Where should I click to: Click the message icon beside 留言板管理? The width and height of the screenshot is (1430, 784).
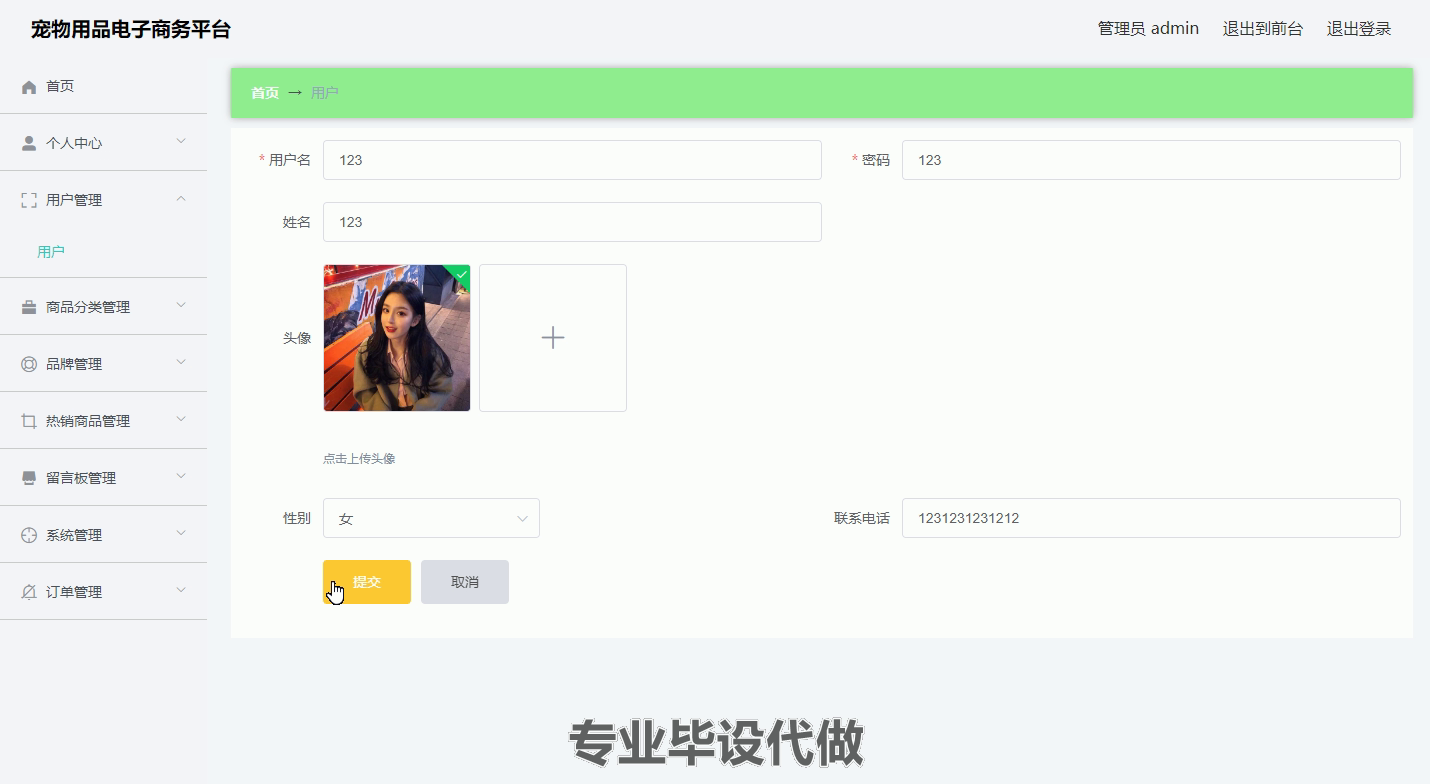(x=29, y=478)
